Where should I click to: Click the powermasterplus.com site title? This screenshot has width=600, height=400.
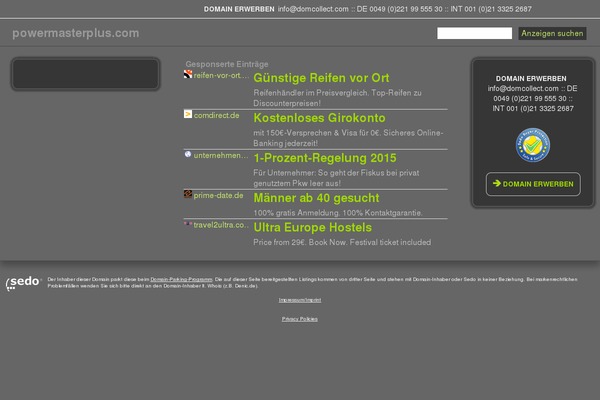click(x=76, y=33)
